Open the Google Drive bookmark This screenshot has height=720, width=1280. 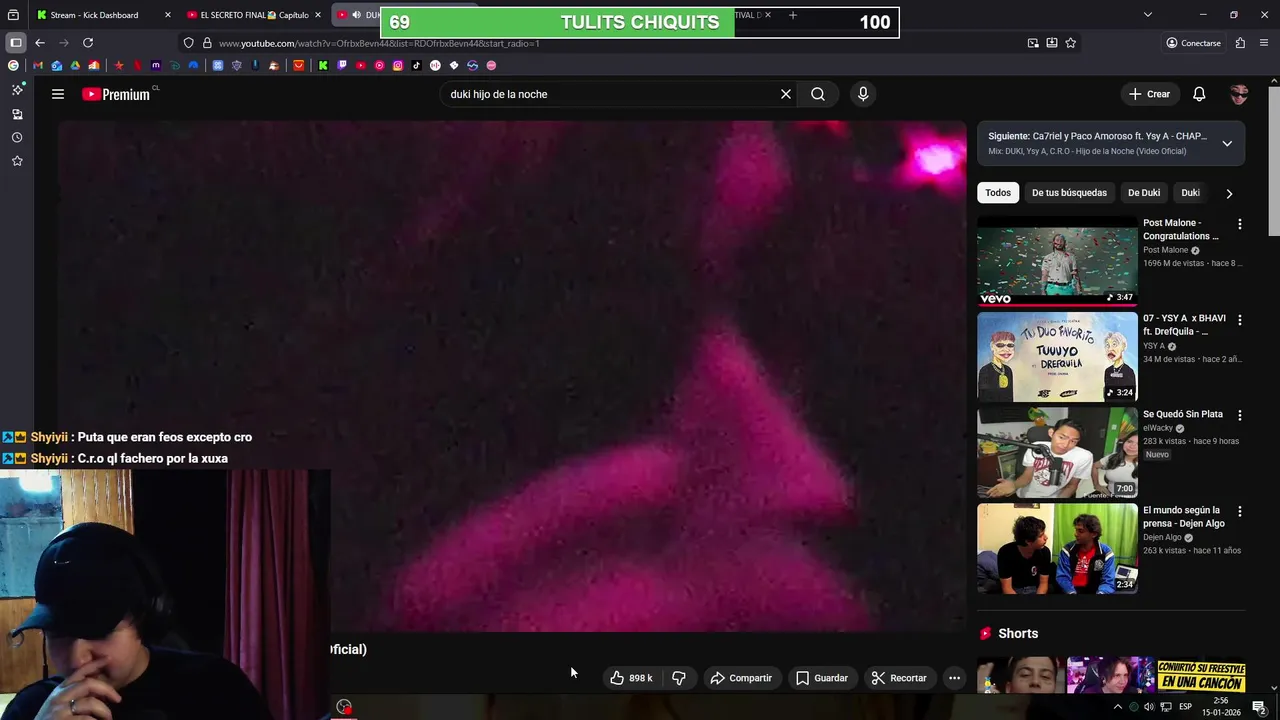[75, 65]
